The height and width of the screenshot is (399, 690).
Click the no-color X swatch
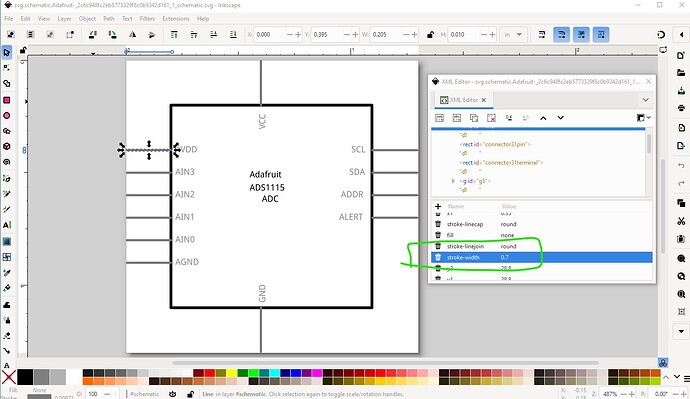tap(8, 377)
